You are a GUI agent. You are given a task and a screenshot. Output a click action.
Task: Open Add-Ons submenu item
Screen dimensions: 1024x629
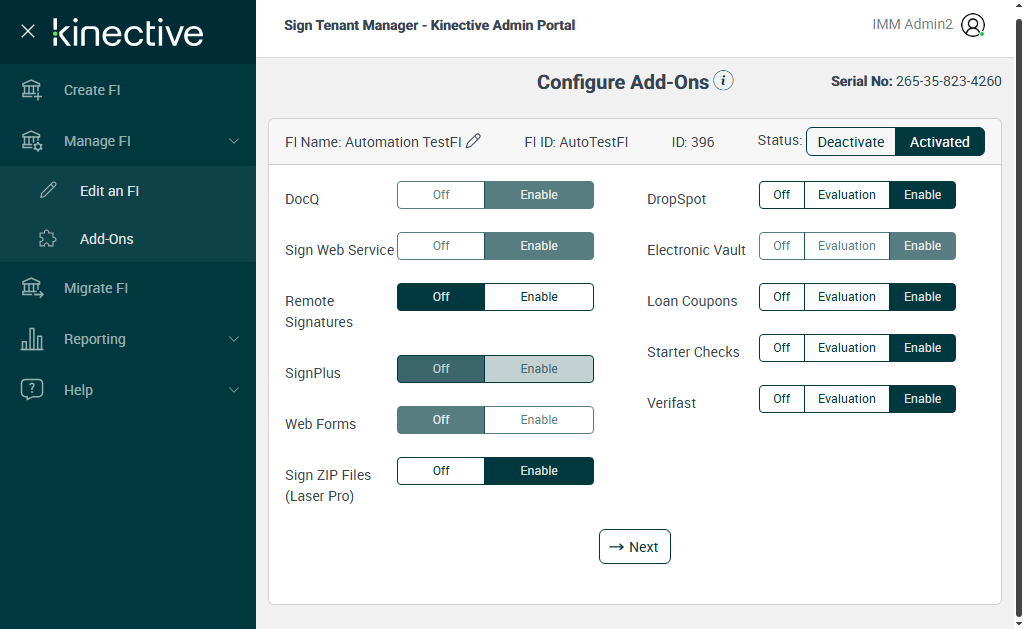[128, 239]
